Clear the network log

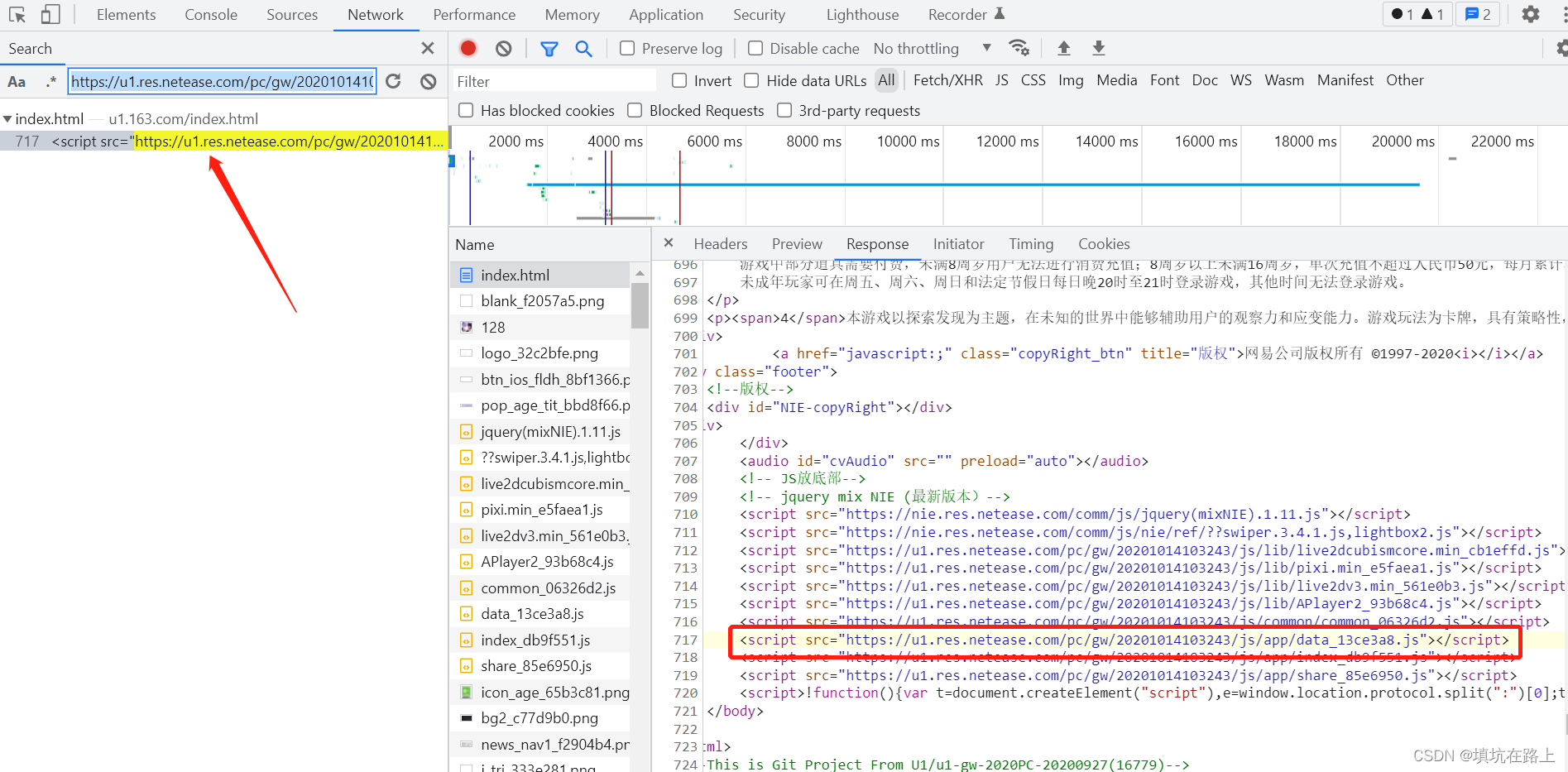point(503,48)
